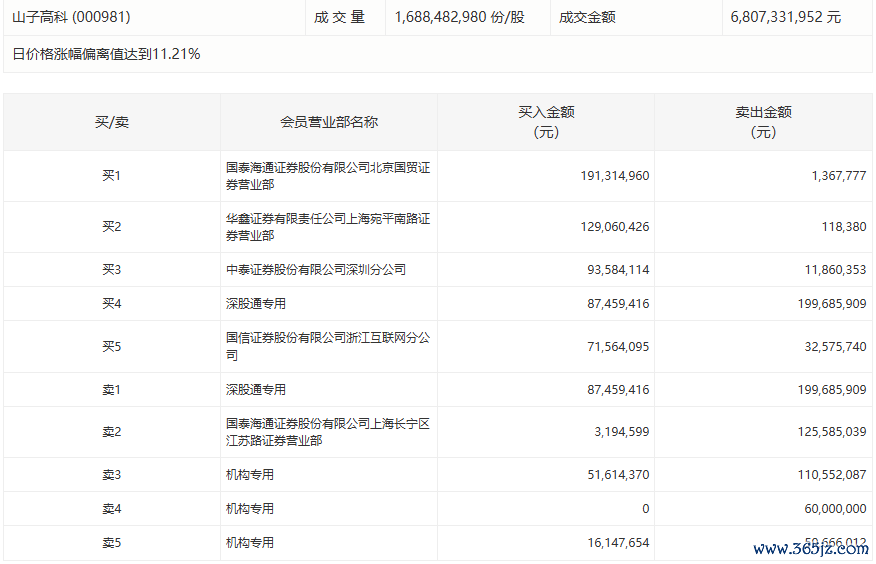876x564 pixels.
Task: Click 机构专用 in the 卖3 row
Action: 250,475
